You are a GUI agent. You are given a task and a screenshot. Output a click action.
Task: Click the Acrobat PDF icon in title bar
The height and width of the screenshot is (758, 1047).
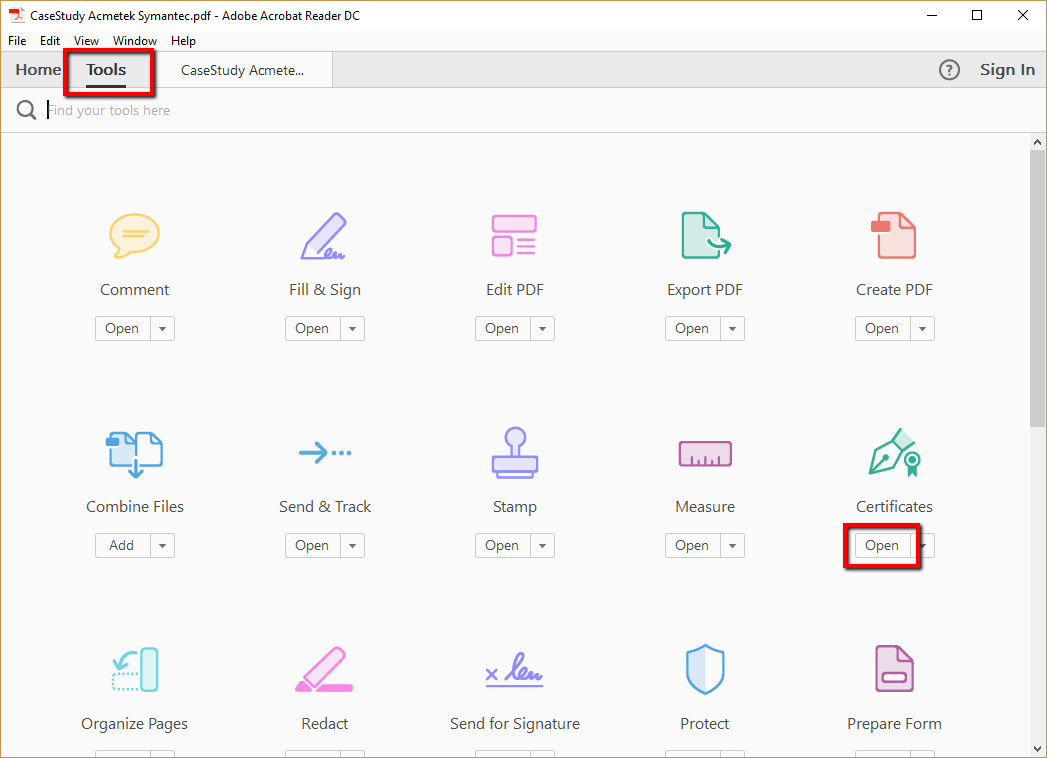(x=16, y=15)
